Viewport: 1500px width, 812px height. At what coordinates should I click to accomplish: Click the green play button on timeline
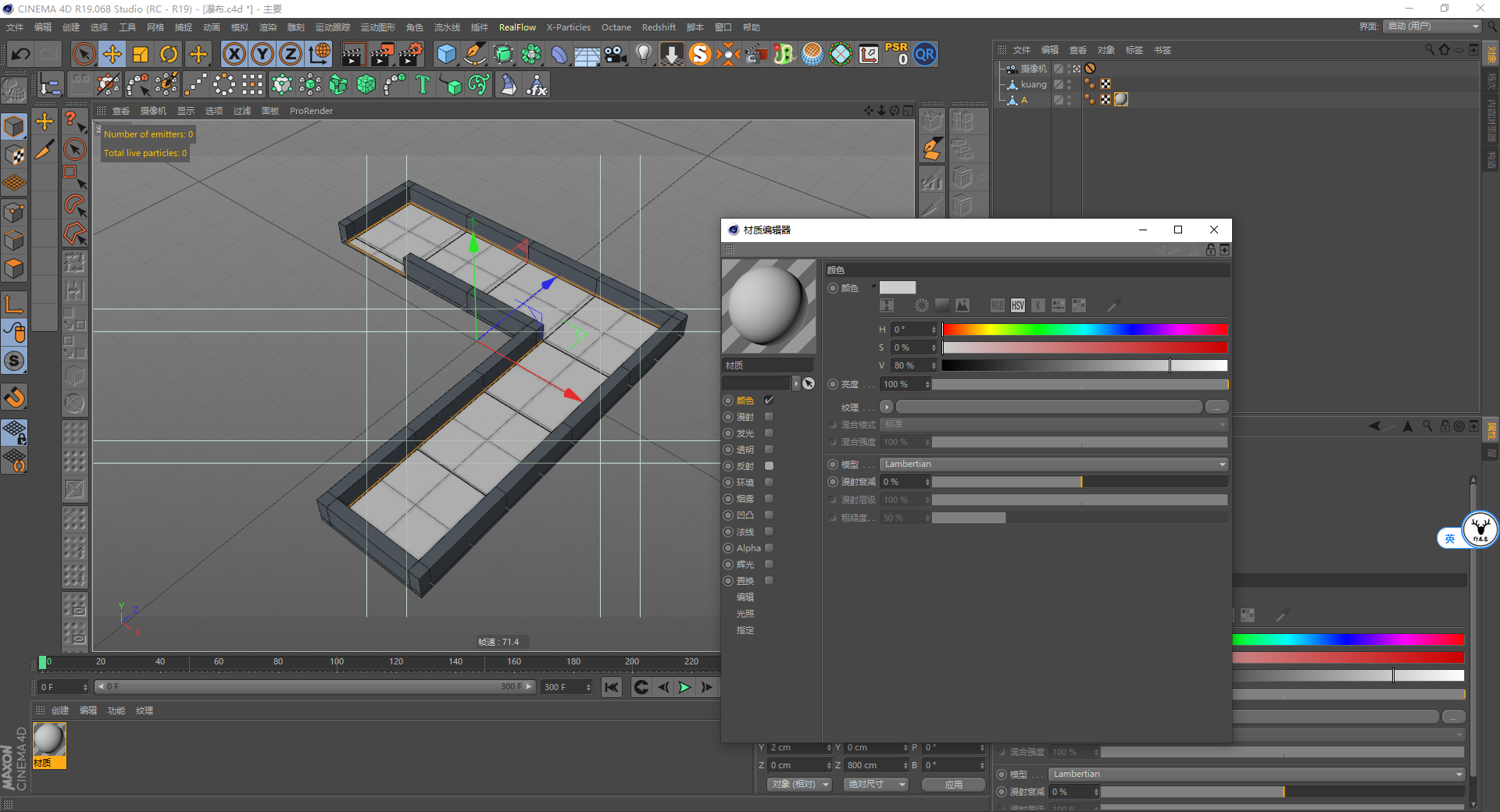[x=684, y=687]
